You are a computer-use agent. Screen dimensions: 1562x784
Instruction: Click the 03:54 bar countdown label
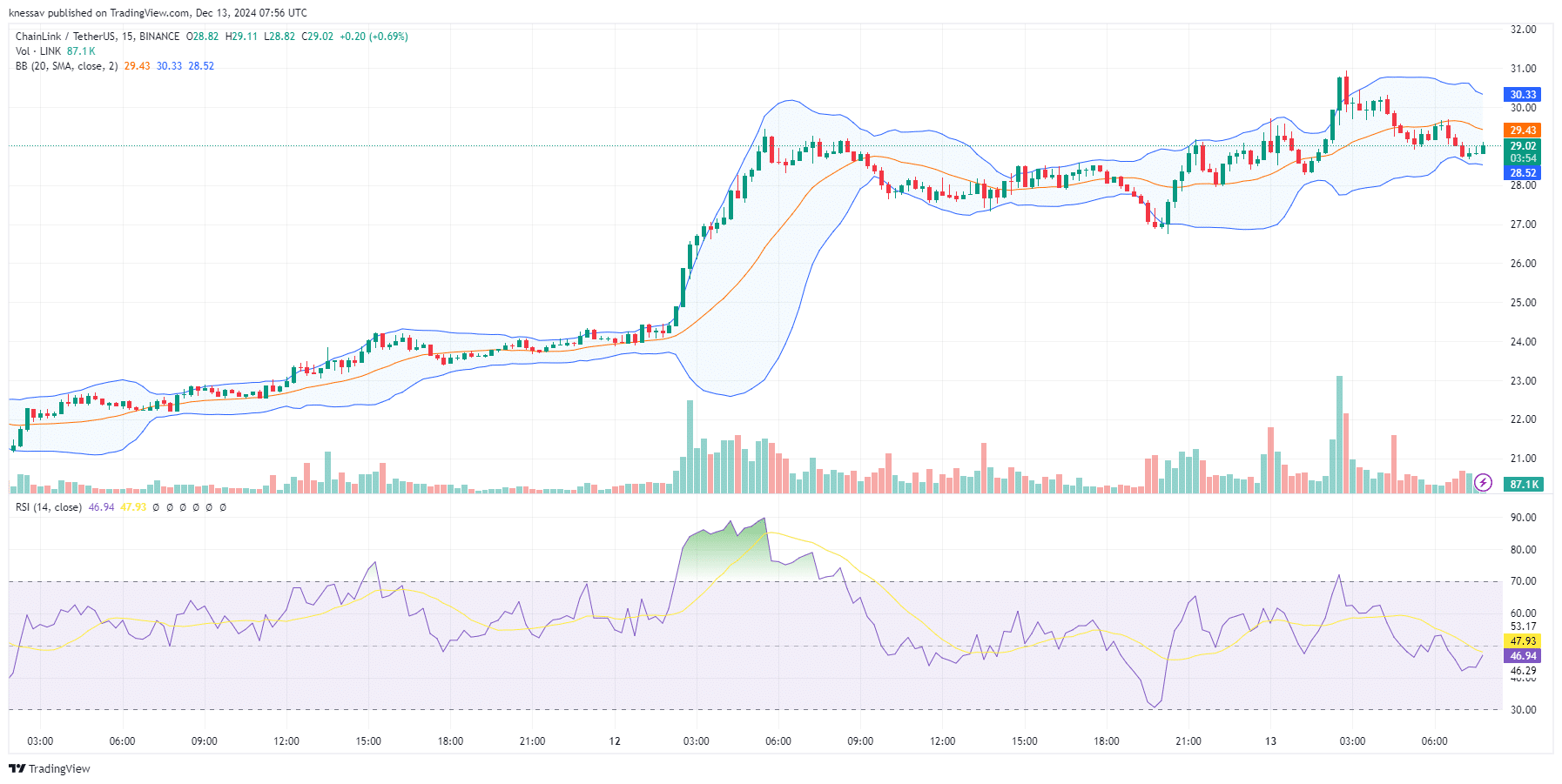click(1523, 158)
